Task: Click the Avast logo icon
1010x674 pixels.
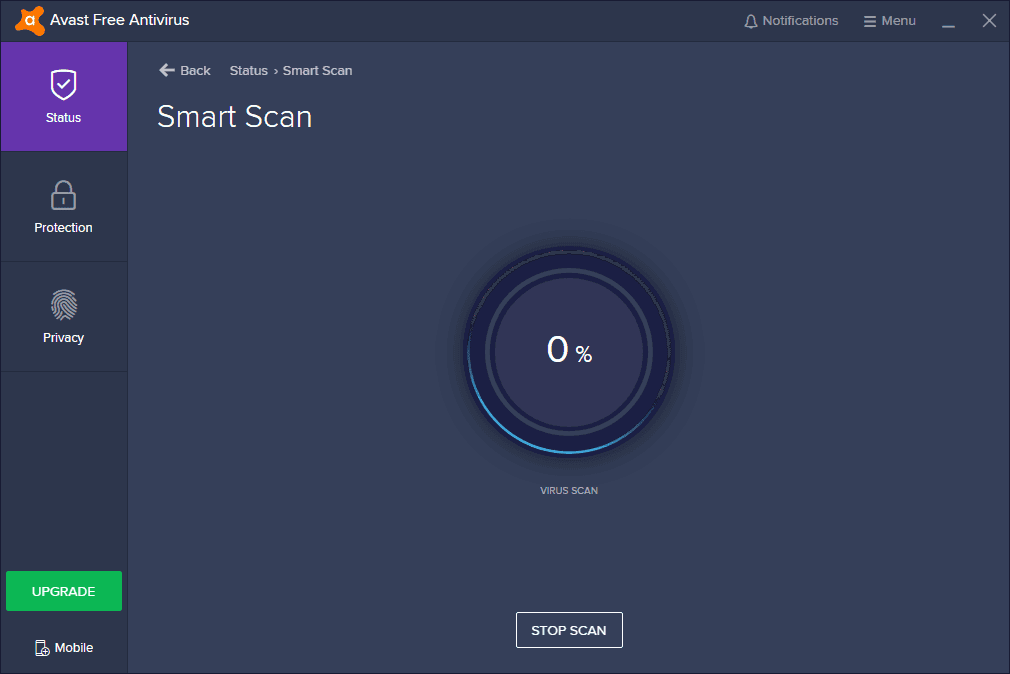Action: pyautogui.click(x=30, y=20)
